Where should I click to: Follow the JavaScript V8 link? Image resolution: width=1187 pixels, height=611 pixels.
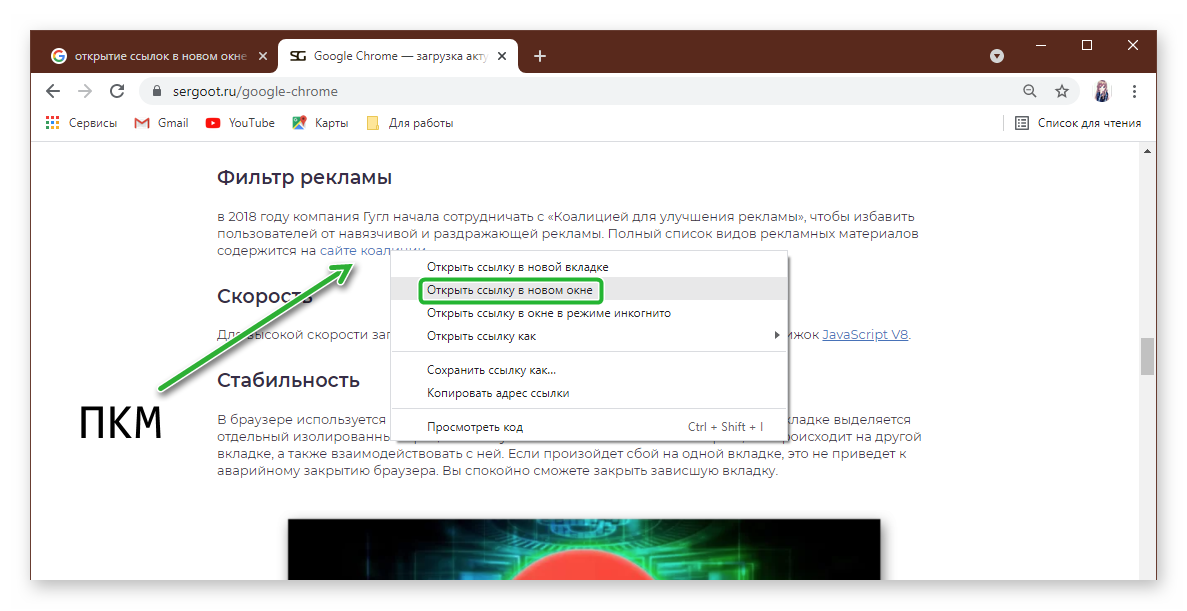(x=865, y=335)
